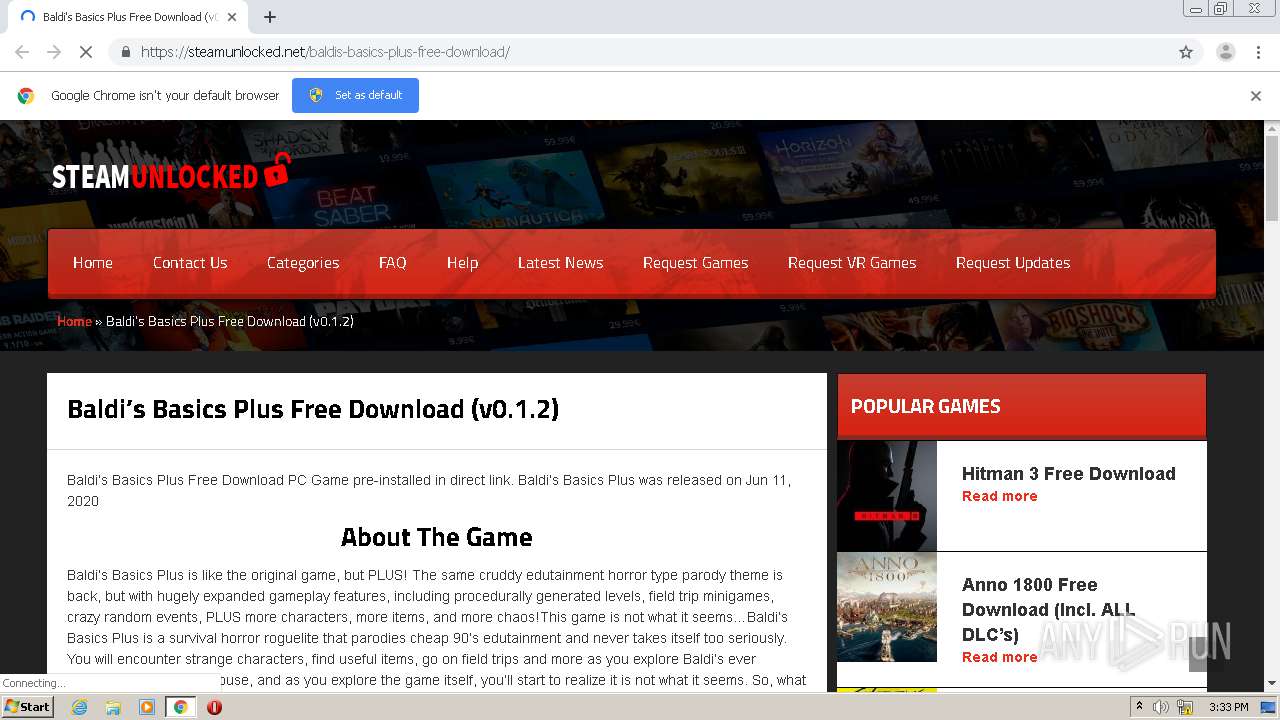Go to Request Updates page
Viewport: 1280px width, 720px height.
click(x=1013, y=263)
